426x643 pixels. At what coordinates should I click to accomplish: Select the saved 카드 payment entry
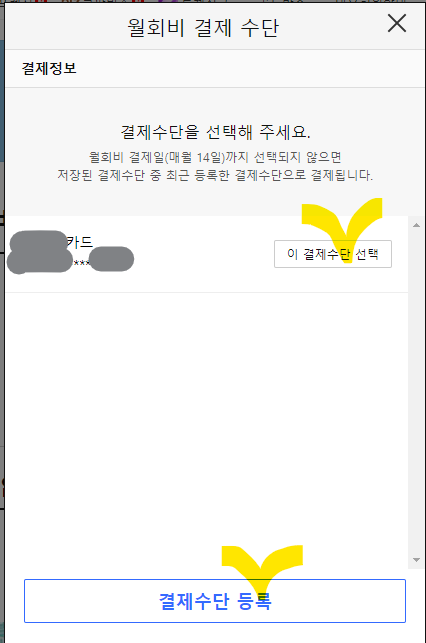(x=207, y=254)
